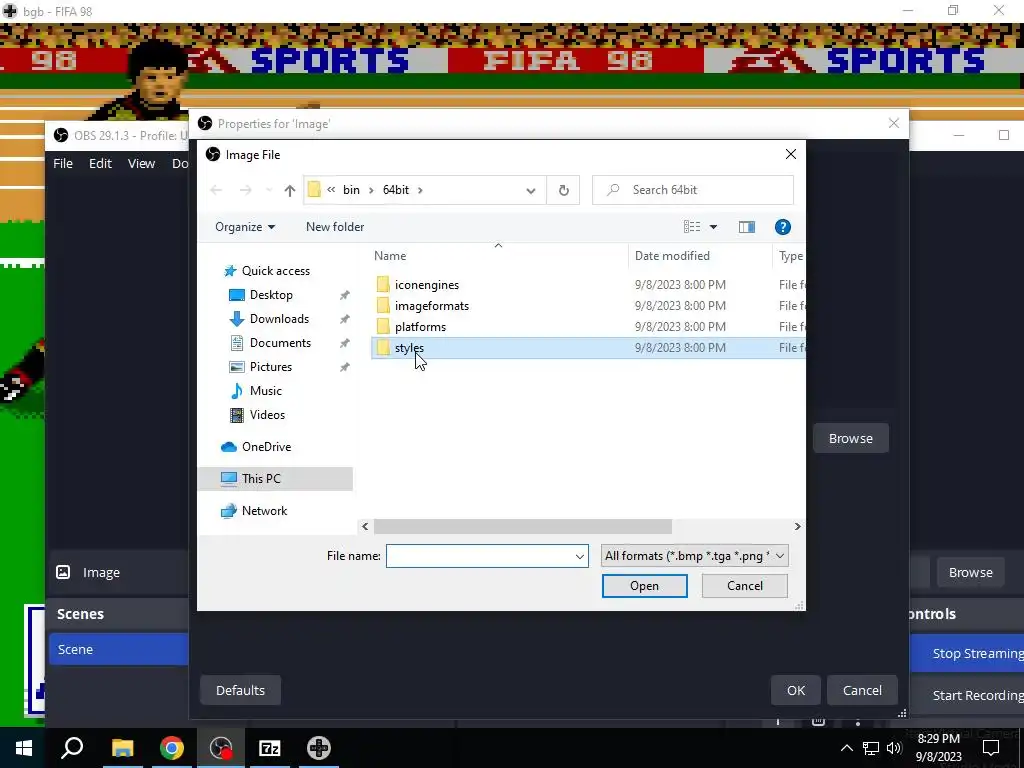Click the horizontal scrollbar left arrow
The width and height of the screenshot is (1024, 768).
pos(365,526)
